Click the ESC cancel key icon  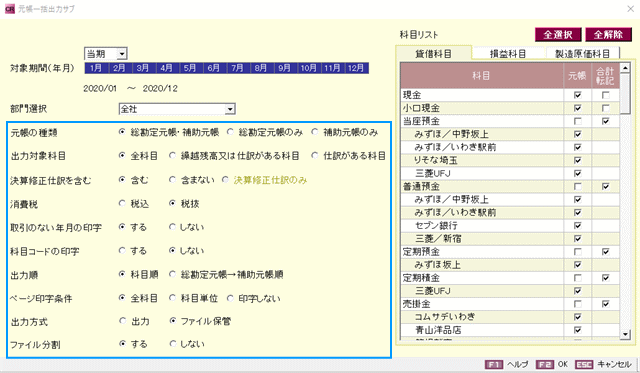pyautogui.click(x=584, y=364)
